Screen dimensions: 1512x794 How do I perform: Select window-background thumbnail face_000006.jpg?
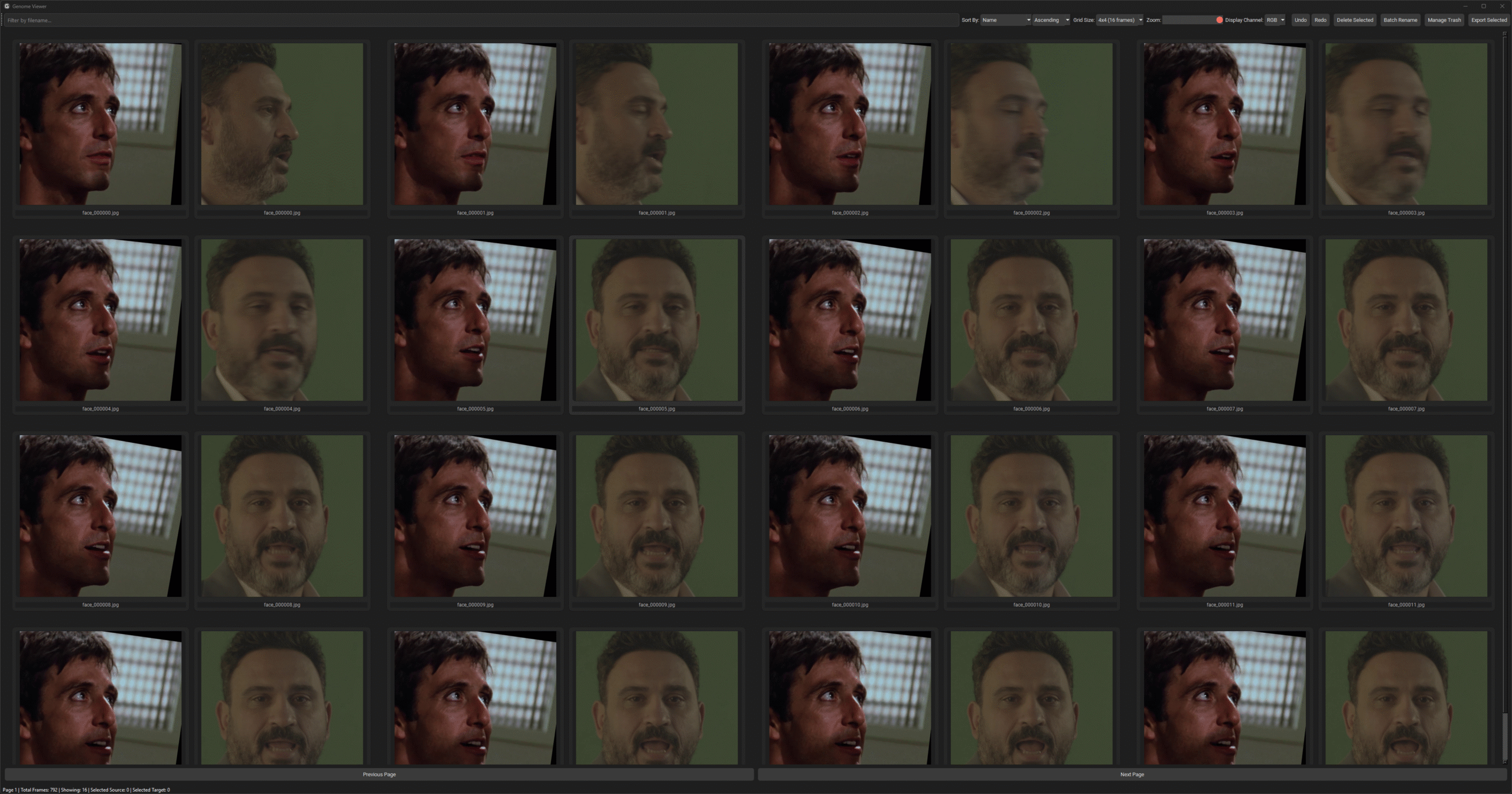coord(850,320)
